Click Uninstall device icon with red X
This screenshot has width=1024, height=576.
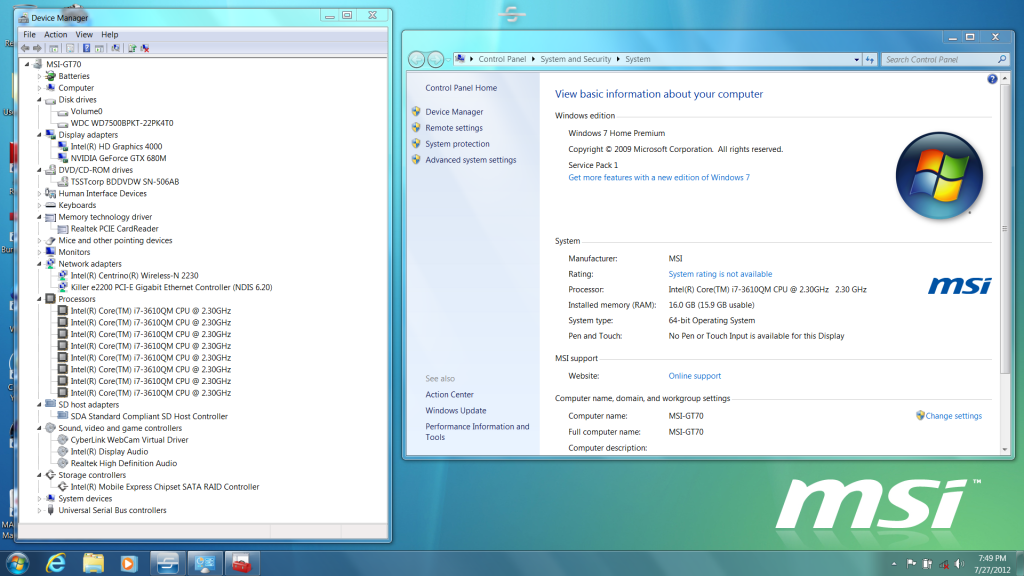pyautogui.click(x=145, y=48)
